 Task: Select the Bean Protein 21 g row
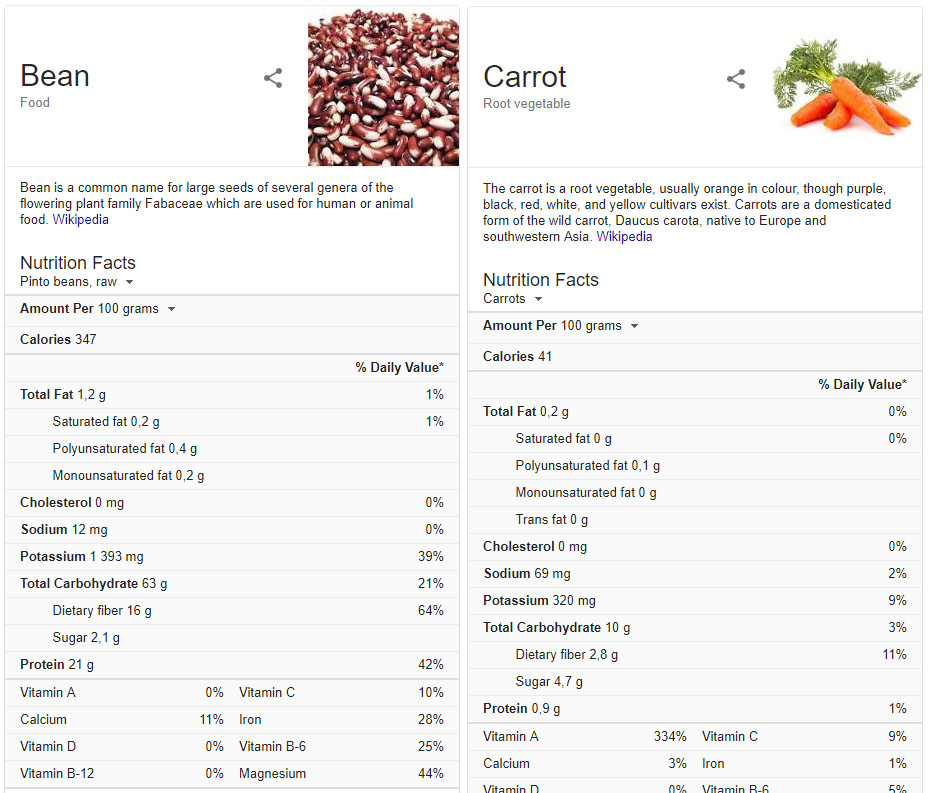point(232,665)
